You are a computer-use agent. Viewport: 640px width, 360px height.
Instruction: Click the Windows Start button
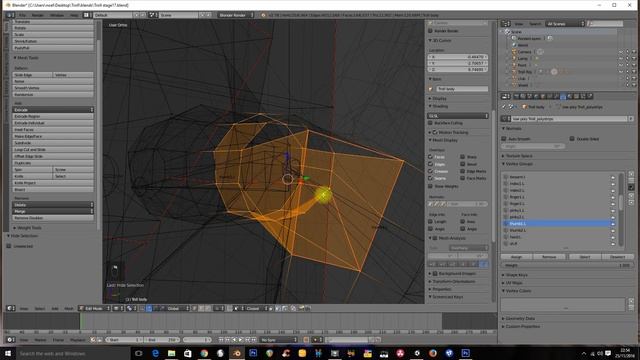point(8,353)
